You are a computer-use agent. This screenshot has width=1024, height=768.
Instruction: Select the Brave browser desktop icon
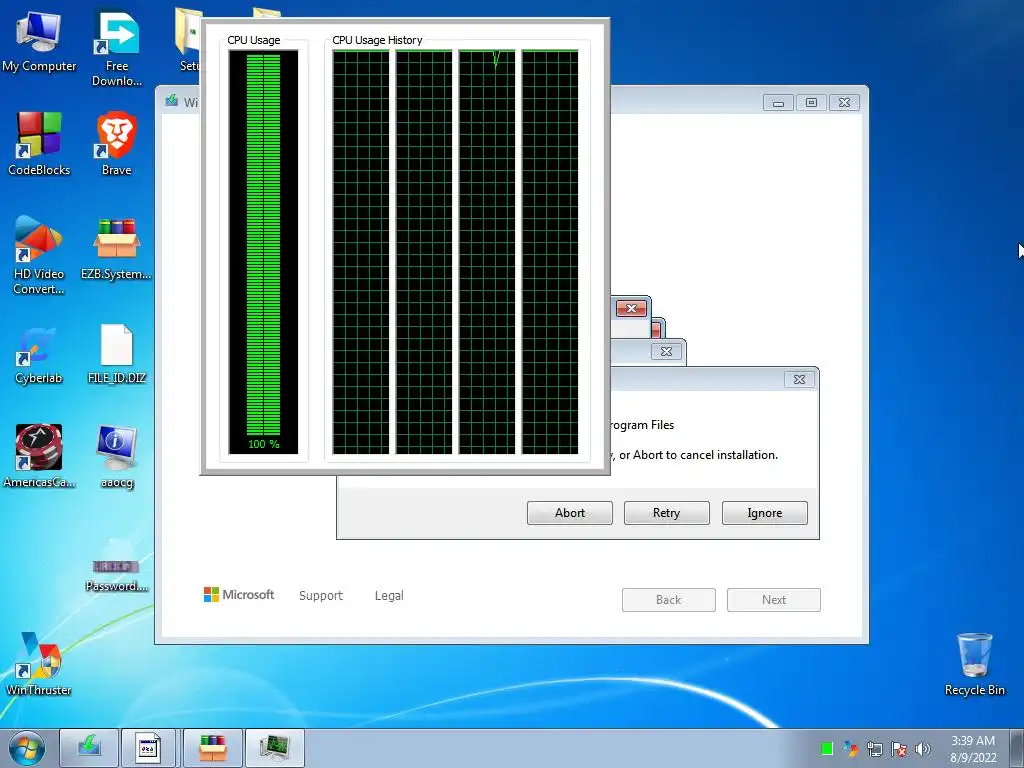(116, 144)
